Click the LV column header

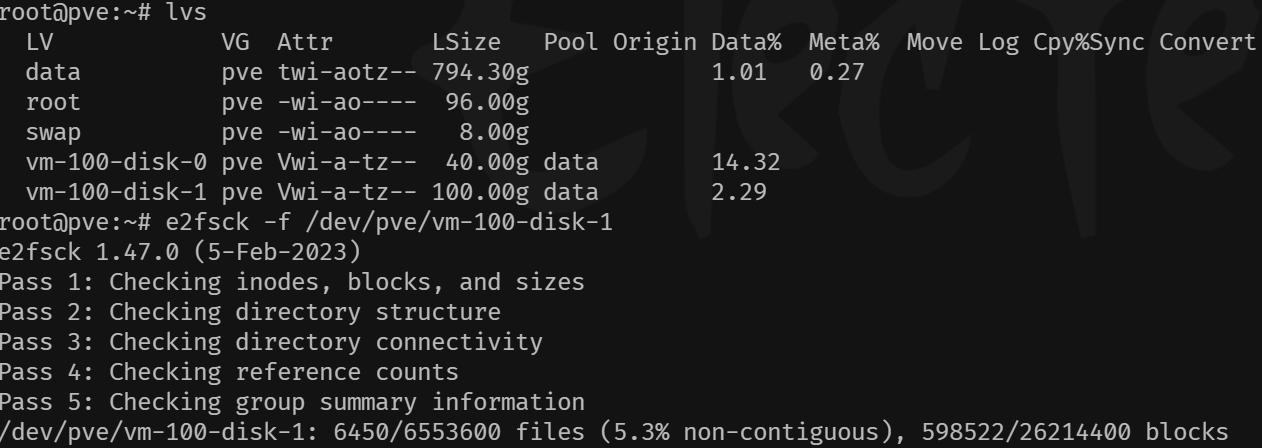41,43
